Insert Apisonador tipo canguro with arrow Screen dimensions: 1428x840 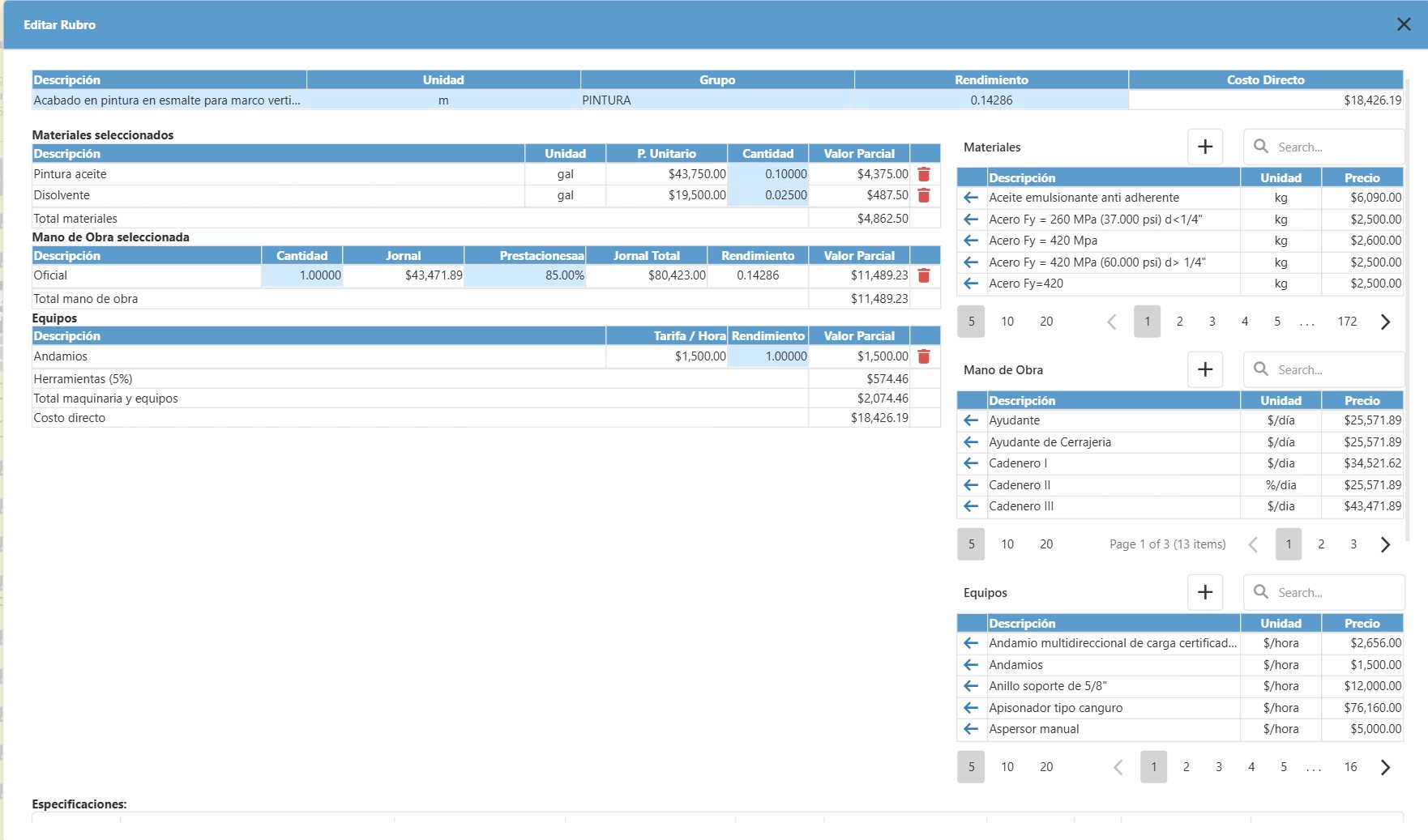click(971, 708)
